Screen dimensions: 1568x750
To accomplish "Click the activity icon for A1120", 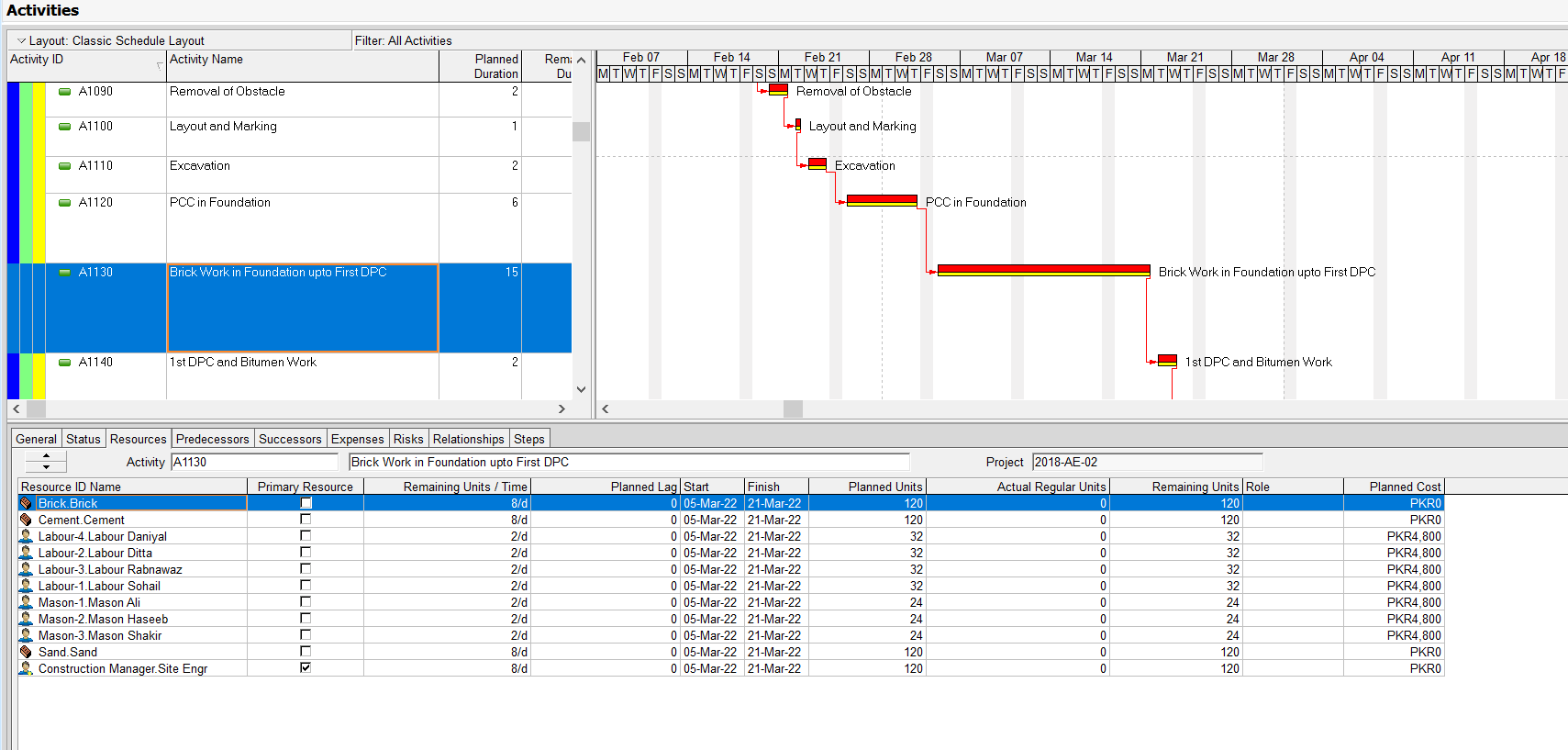I will (x=64, y=203).
